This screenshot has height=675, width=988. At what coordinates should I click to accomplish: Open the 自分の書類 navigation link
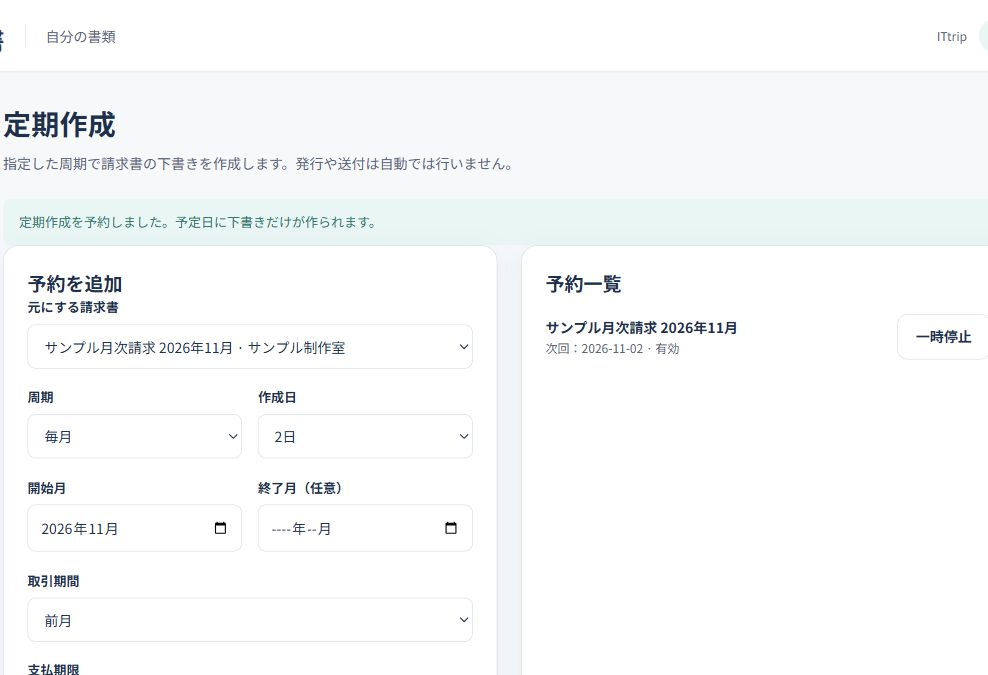coord(81,37)
